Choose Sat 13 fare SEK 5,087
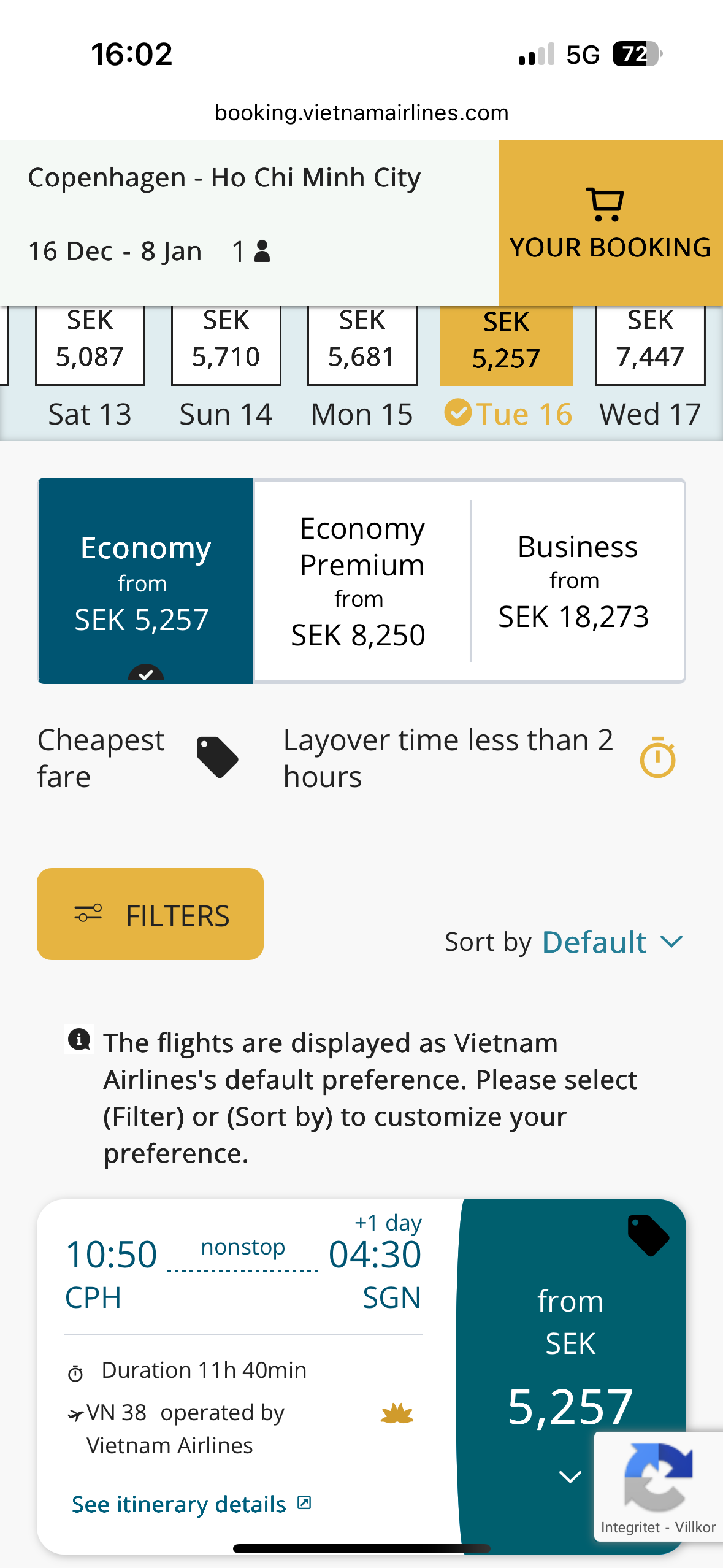Viewport: 723px width, 1568px height. (x=90, y=345)
